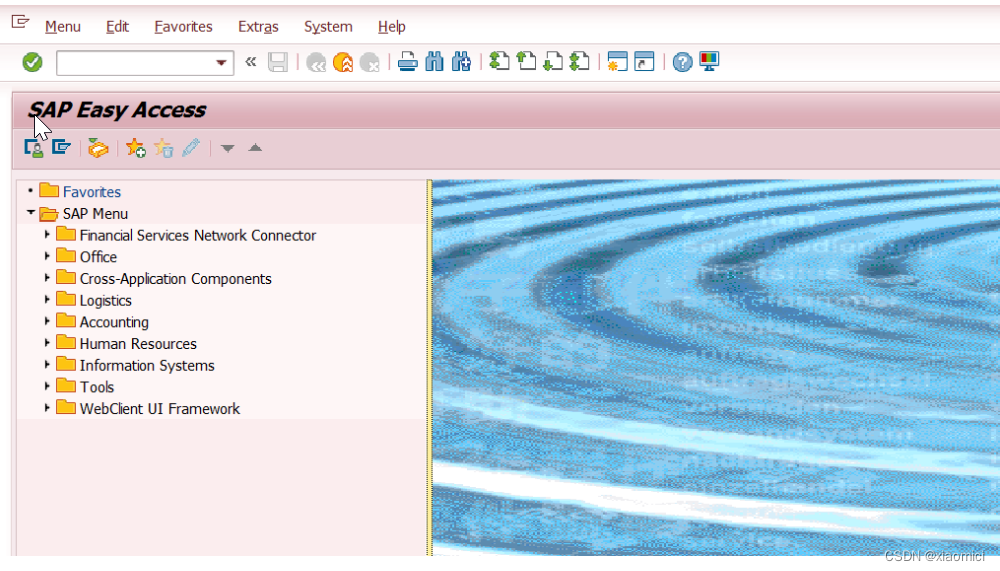This screenshot has height=571, width=1000.
Task: Select WebClient UI Framework tree entry
Action: pos(159,409)
